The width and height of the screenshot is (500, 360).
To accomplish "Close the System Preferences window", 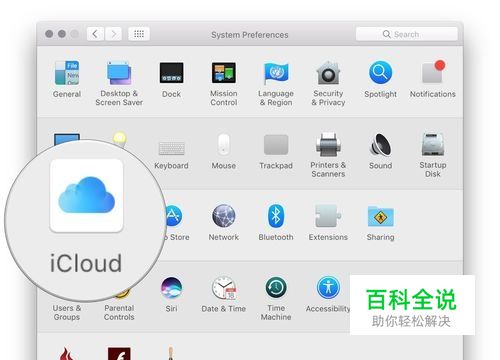I will (49, 34).
